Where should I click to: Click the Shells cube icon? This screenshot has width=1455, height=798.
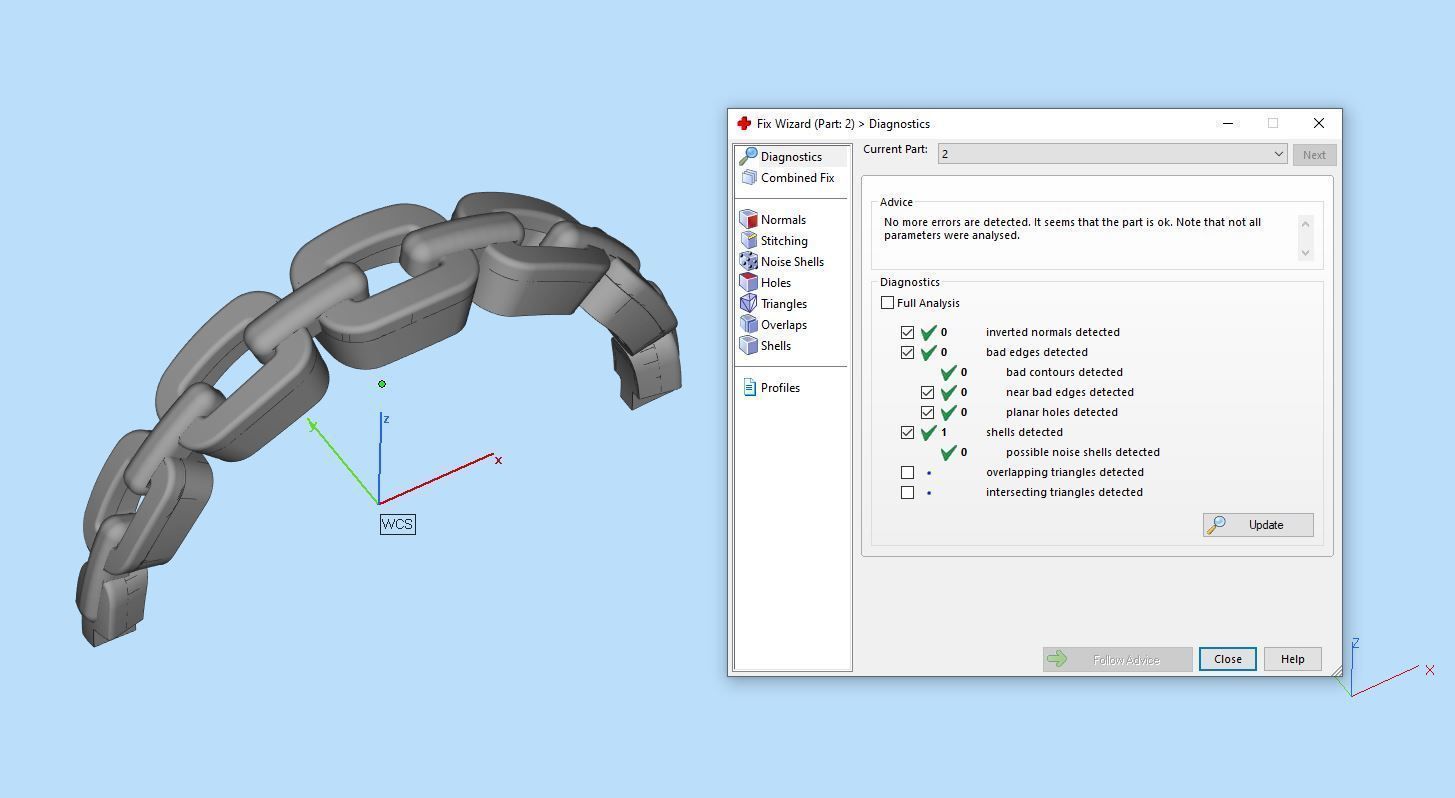click(748, 346)
